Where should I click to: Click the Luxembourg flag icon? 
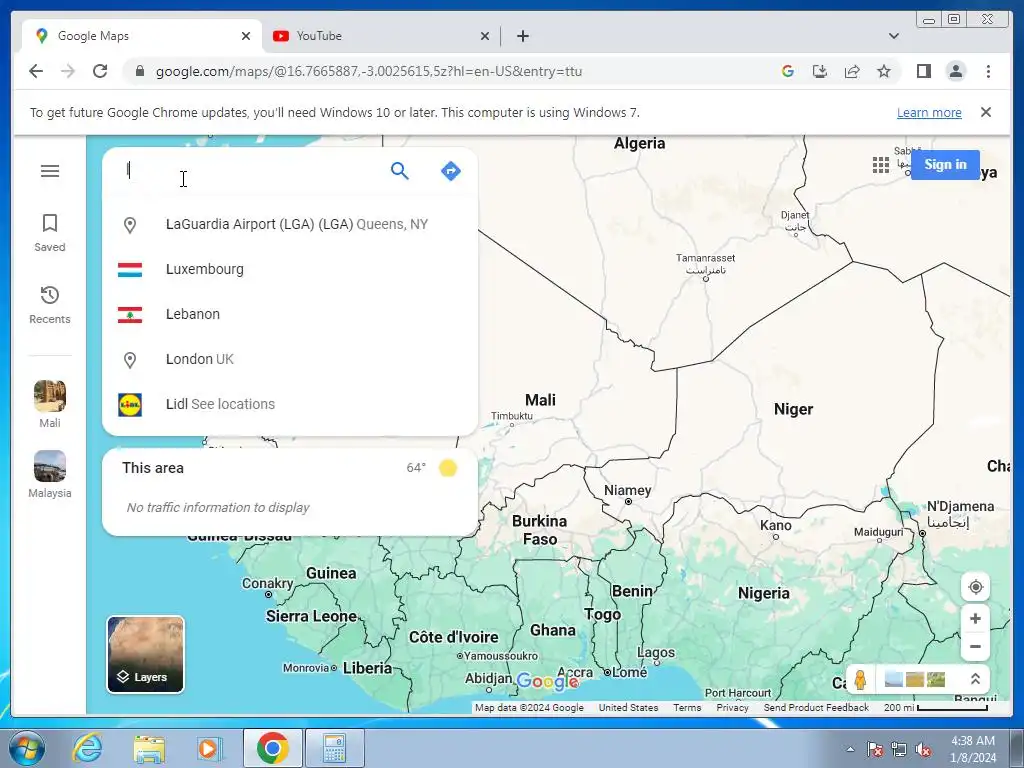130,270
